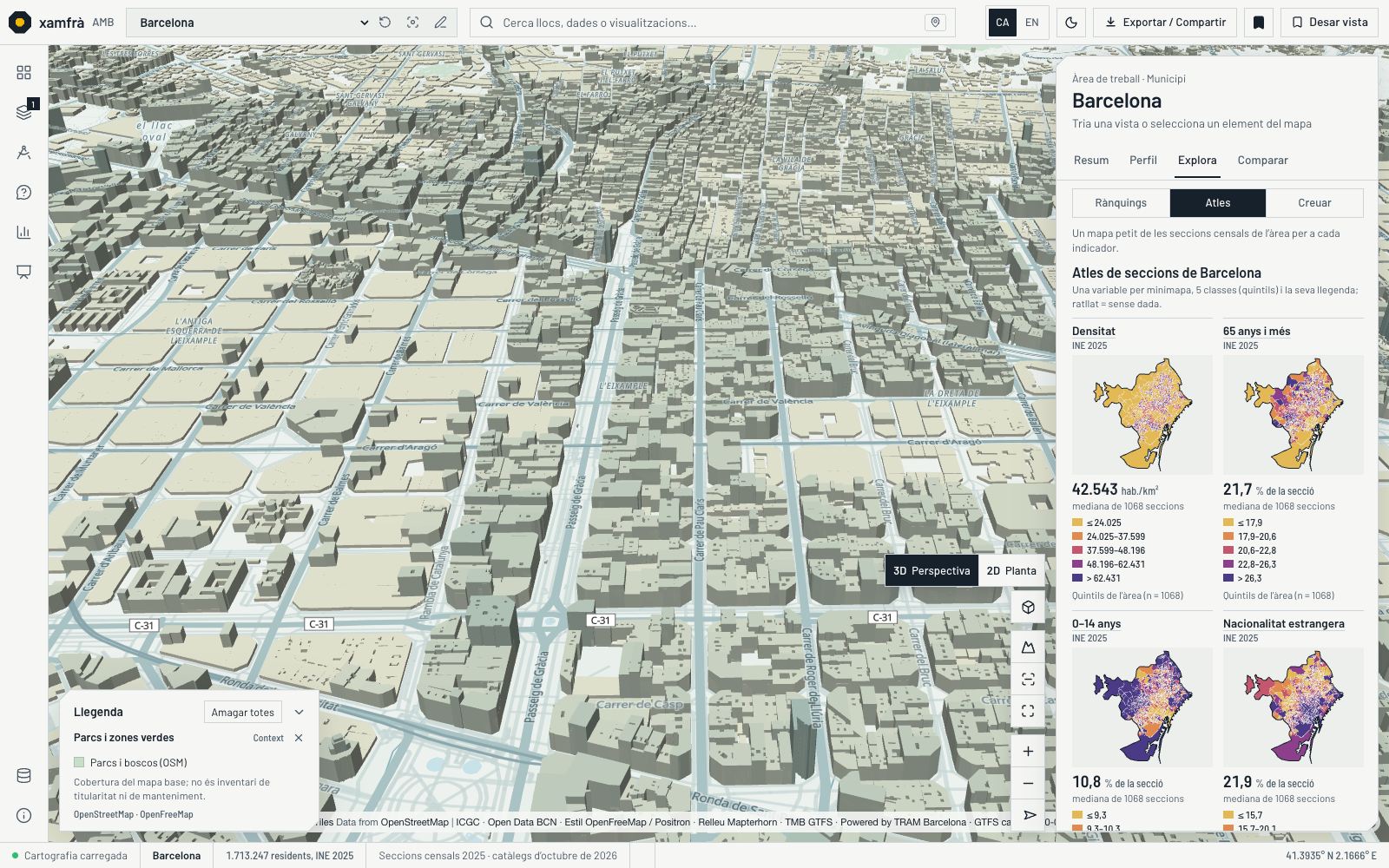Open the bar chart statistics sidebar icon
This screenshot has height=868, width=1389.
point(23,232)
